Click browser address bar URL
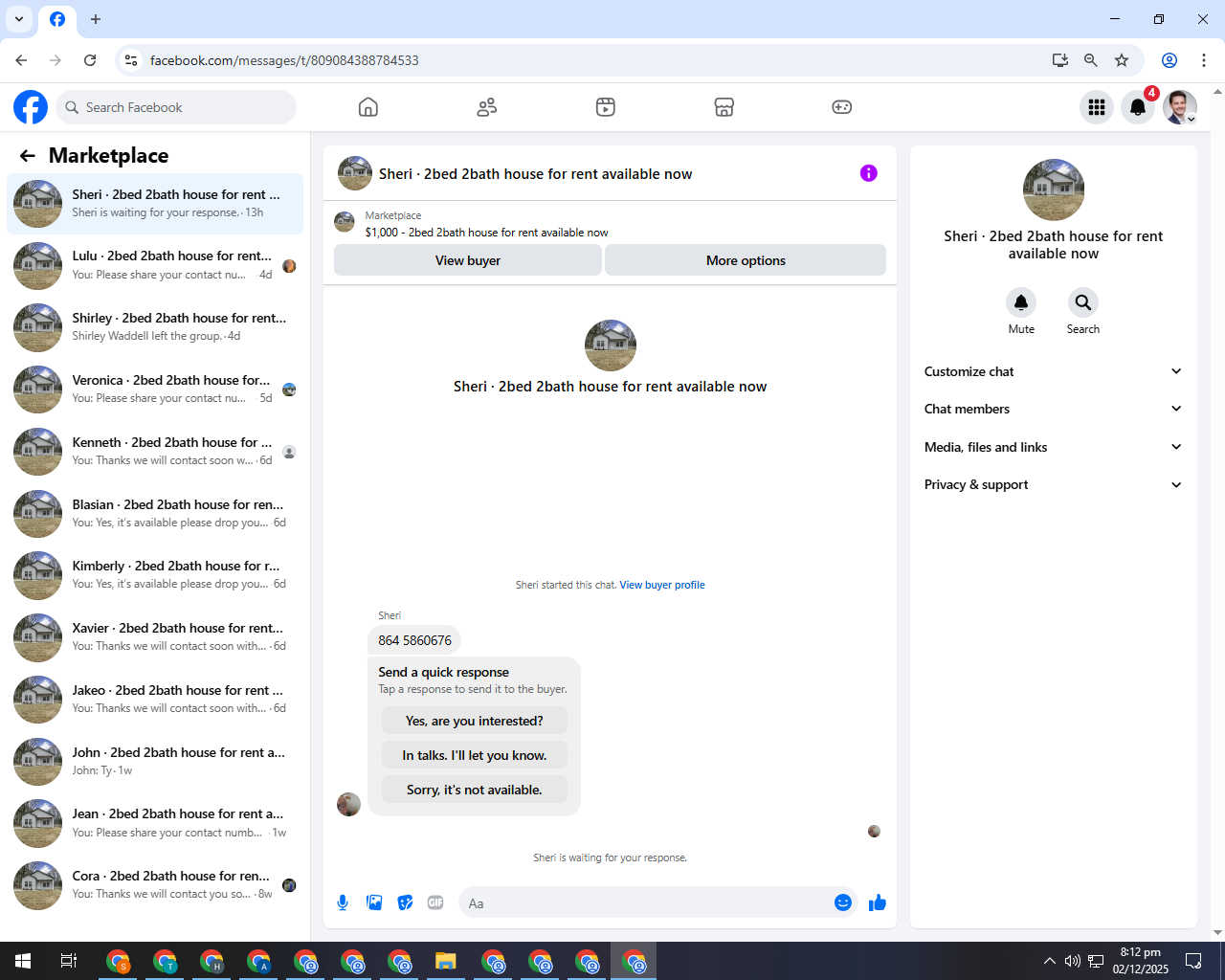The height and width of the screenshot is (980, 1225). 284,60
